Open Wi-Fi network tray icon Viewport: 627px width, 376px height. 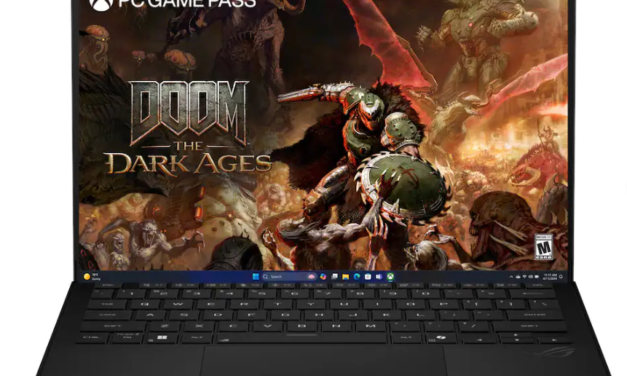pyautogui.click(x=525, y=277)
